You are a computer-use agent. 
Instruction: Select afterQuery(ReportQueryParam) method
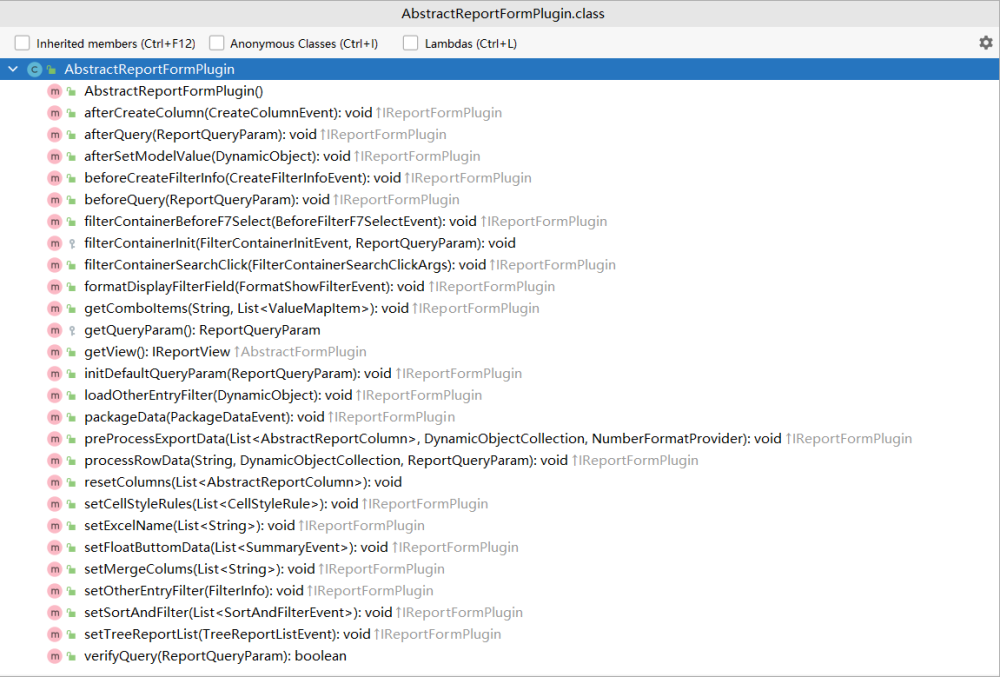point(499,135)
